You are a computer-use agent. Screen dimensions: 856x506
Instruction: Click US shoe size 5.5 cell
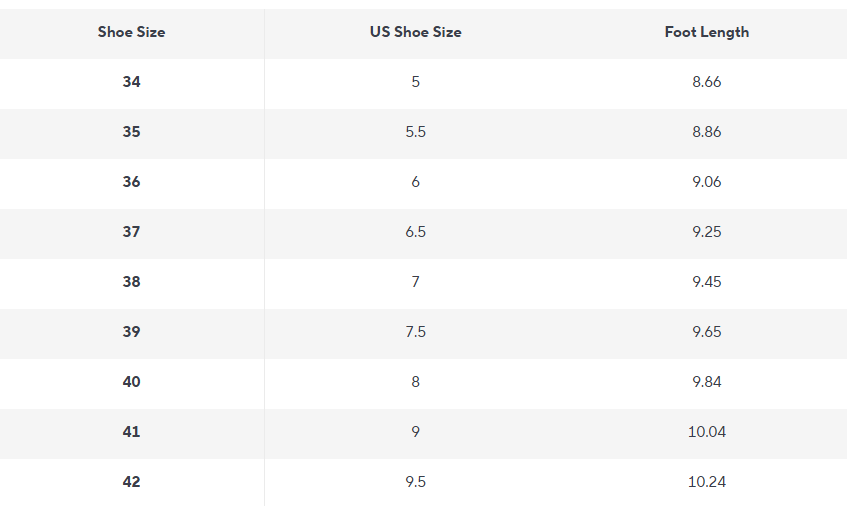pos(415,132)
